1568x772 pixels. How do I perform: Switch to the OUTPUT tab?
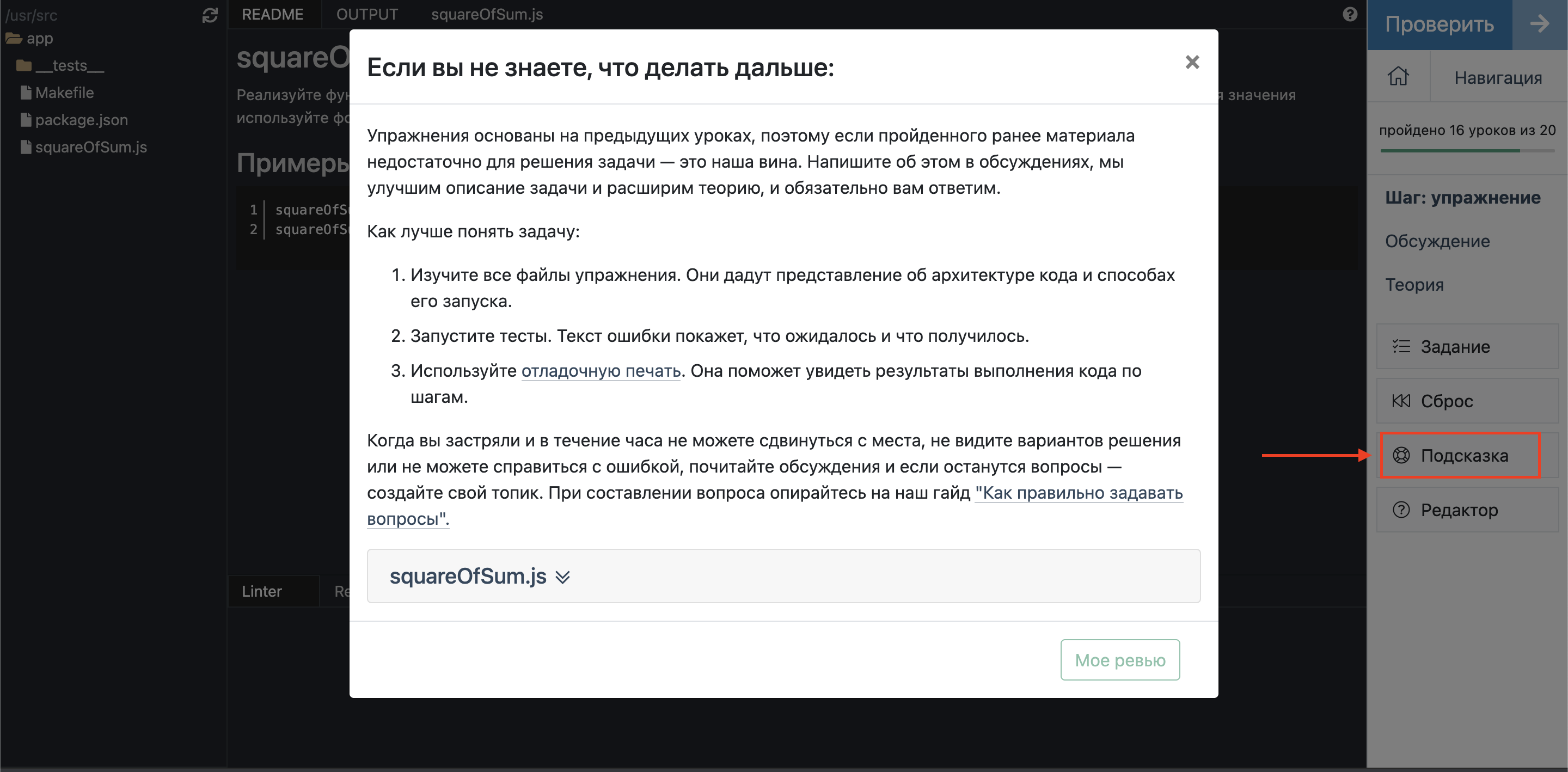point(367,14)
